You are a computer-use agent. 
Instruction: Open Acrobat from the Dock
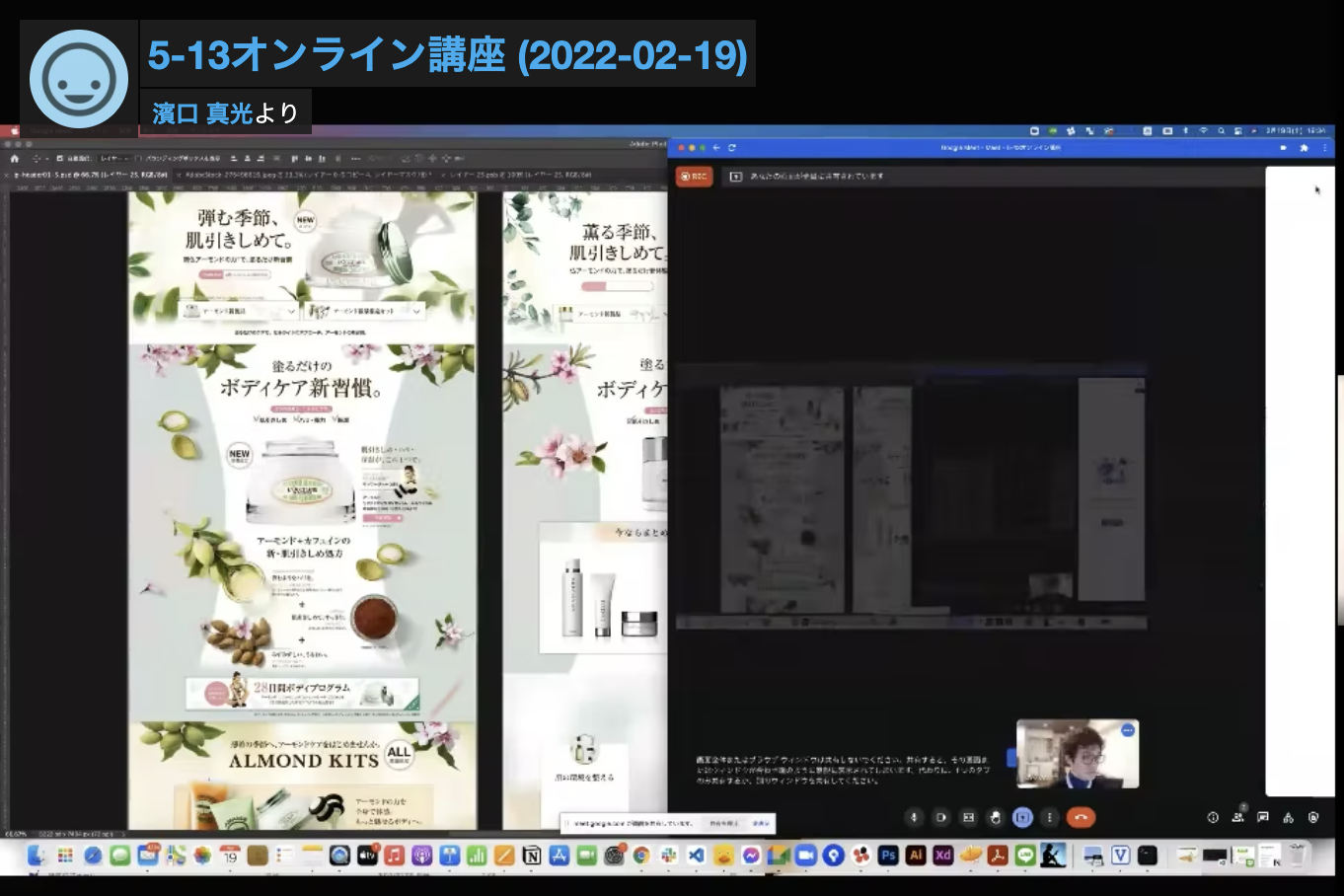pos(998,856)
